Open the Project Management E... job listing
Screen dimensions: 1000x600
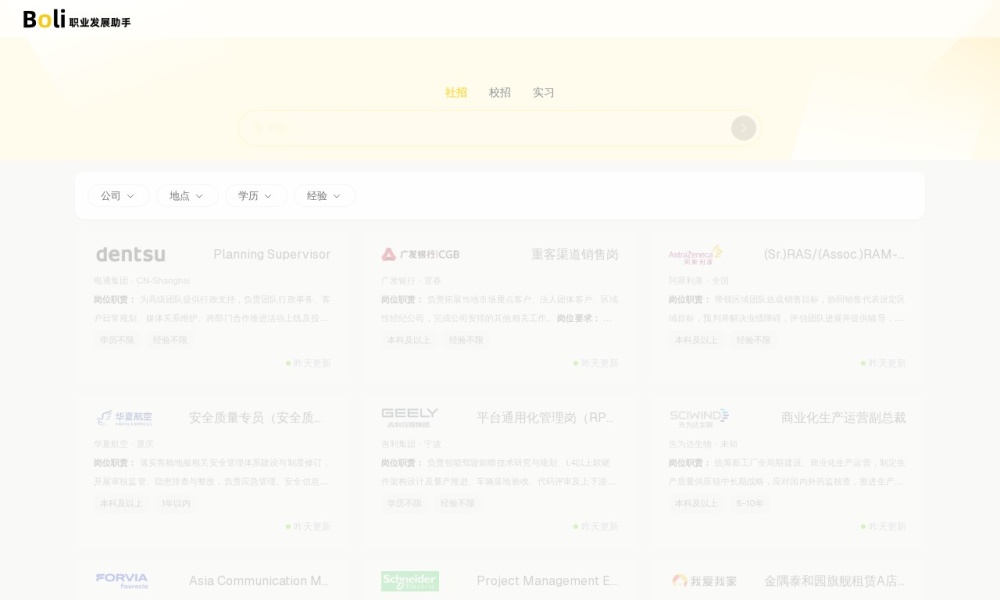tap(547, 581)
